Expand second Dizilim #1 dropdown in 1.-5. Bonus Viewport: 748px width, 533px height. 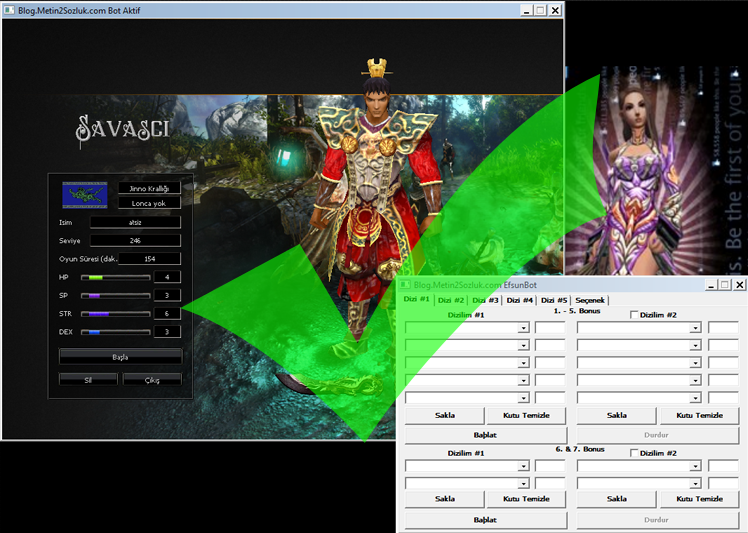(523, 345)
